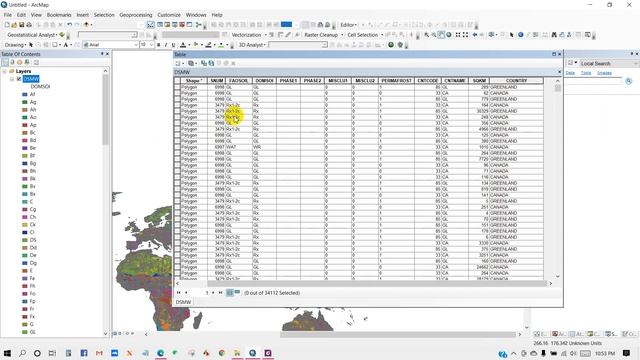The height and width of the screenshot is (360, 640).
Task: Open TOC Options icon
Action: tap(36, 62)
